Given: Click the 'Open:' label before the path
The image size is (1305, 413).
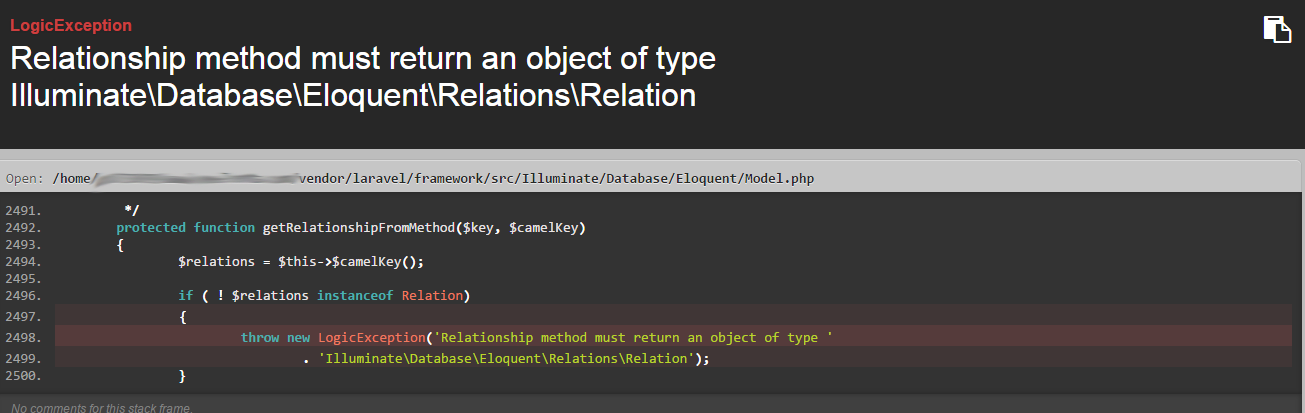Looking at the screenshot, I should tap(25, 178).
